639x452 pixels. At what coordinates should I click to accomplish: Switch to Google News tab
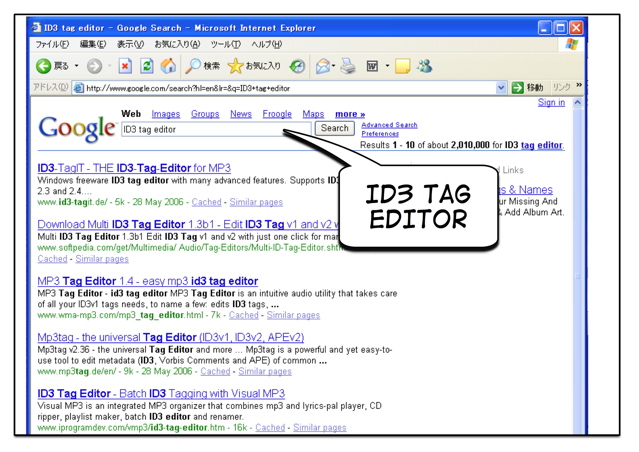point(241,114)
